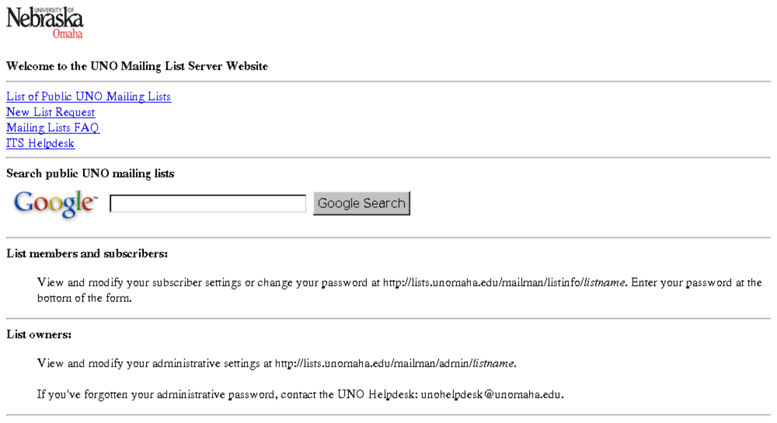
Task: Click the University of Nebraska wordmark logo
Action: [x=45, y=23]
